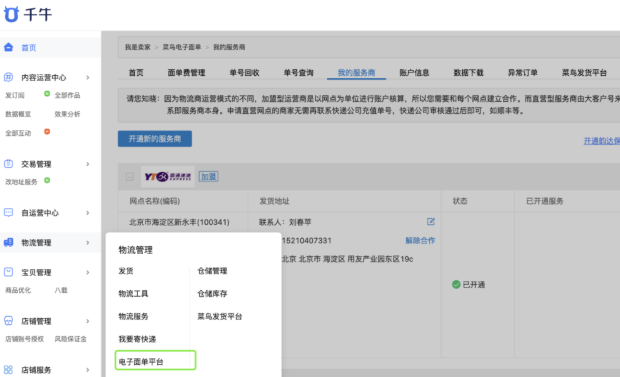Click 店铺服务 grid icon
Image resolution: width=620 pixels, height=377 pixels.
click(8, 370)
